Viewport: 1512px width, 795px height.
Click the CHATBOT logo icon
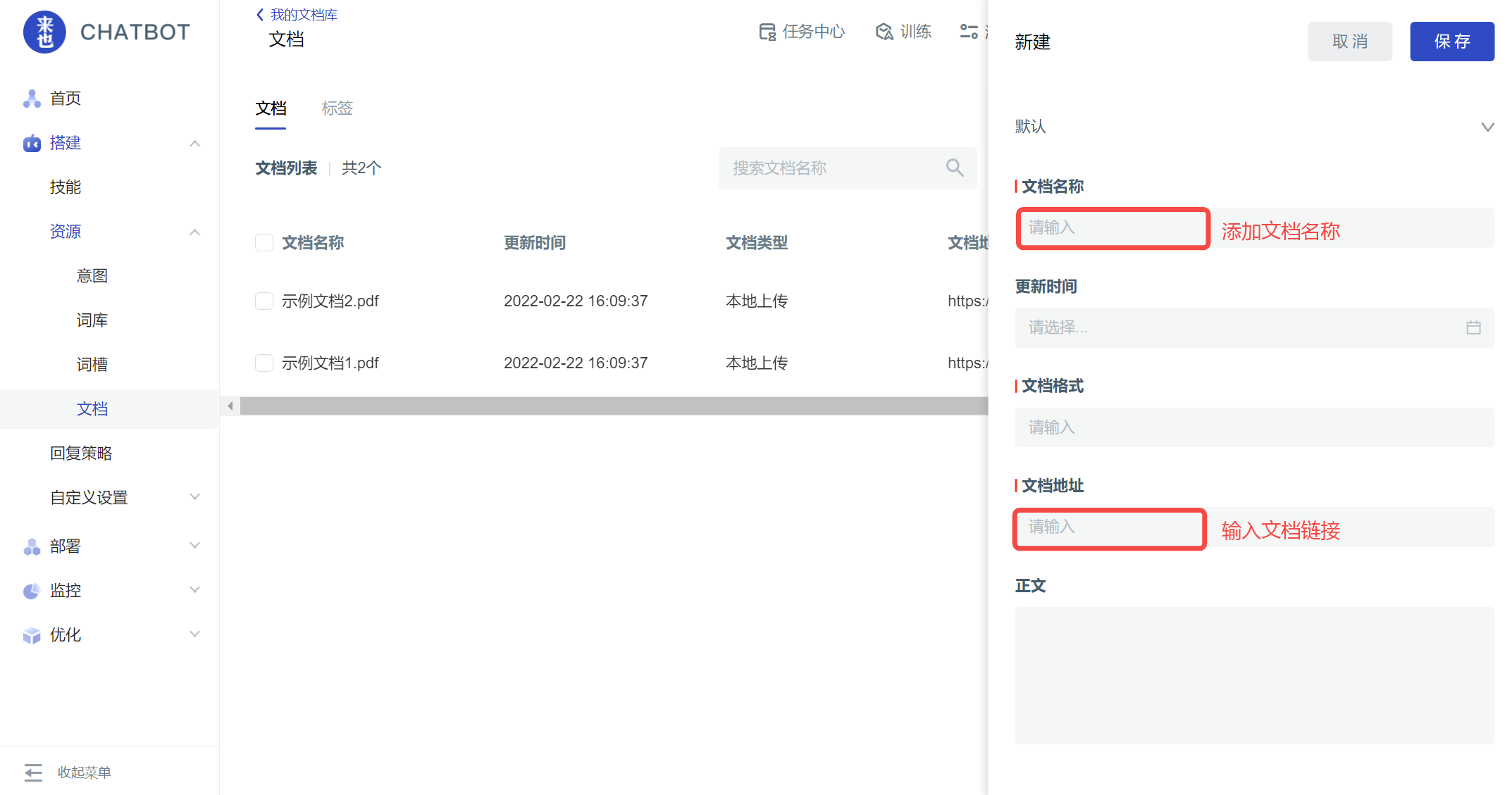point(44,32)
